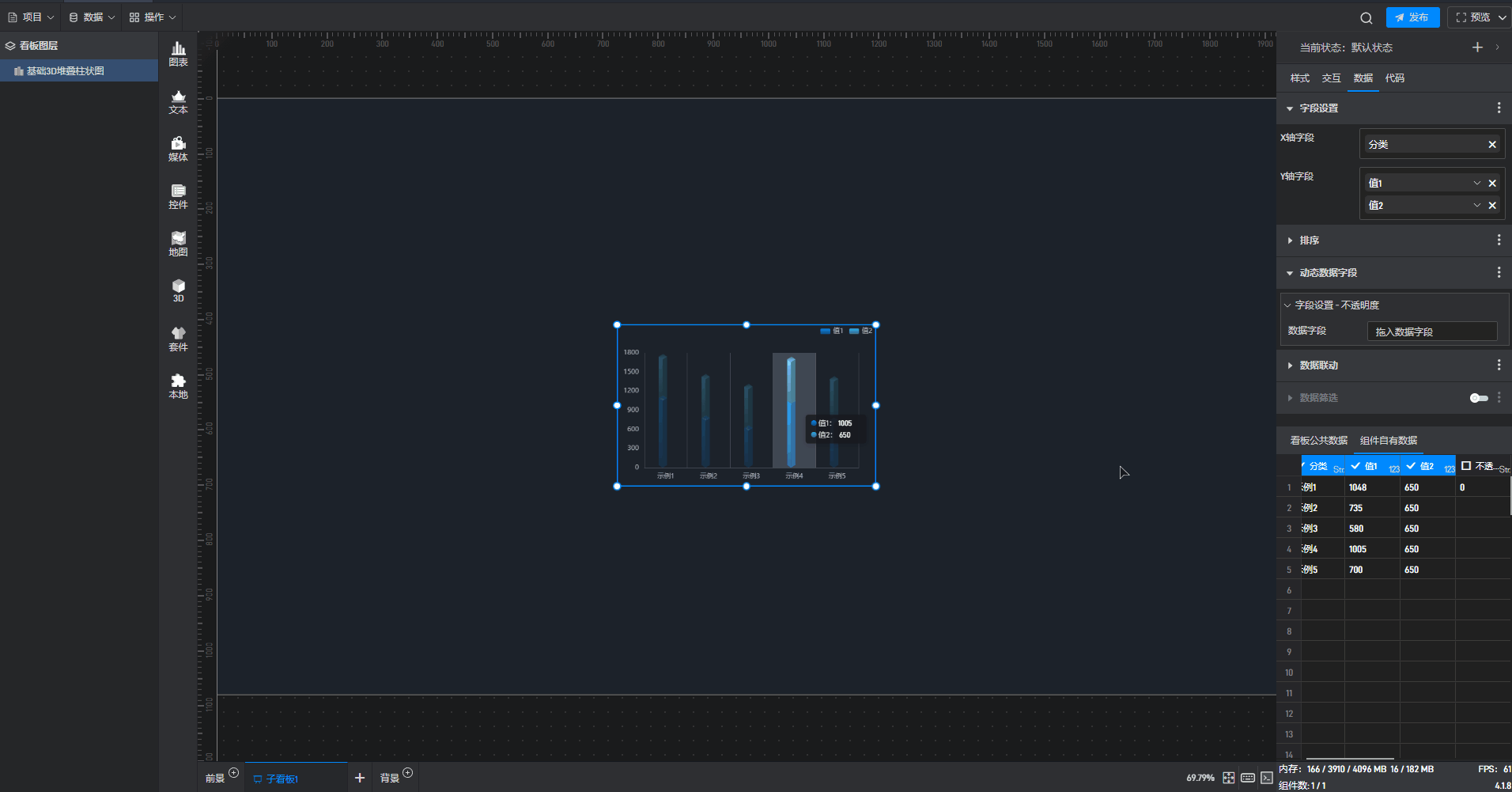Expand the 排序 section
The height and width of the screenshot is (792, 1512).
1309,241
